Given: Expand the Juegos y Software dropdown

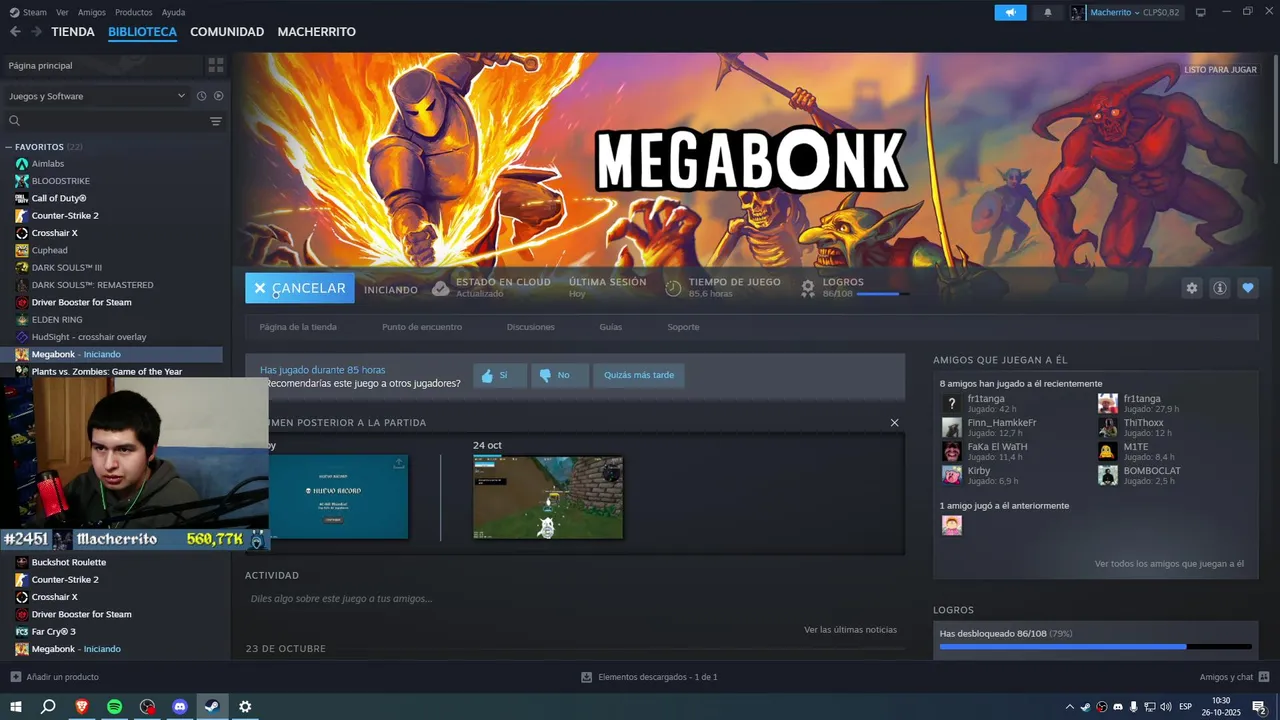Looking at the screenshot, I should pyautogui.click(x=96, y=96).
